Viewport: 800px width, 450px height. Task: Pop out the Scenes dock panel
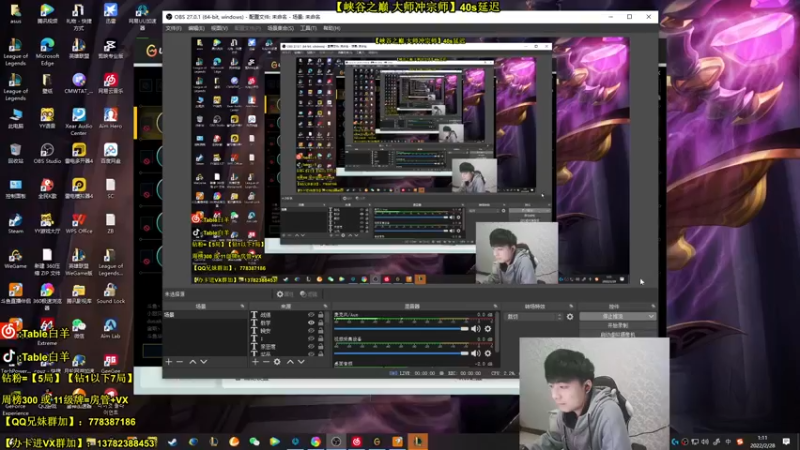click(x=242, y=306)
